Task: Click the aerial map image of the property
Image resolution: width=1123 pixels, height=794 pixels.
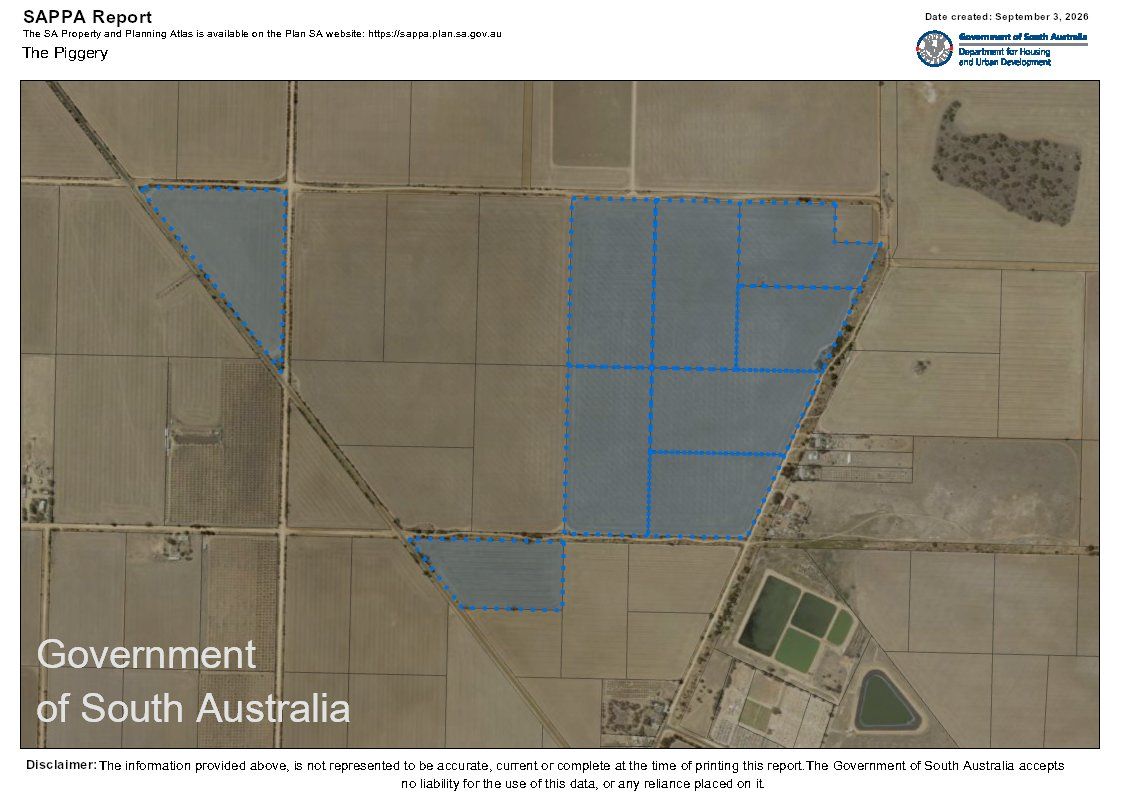Action: [x=560, y=414]
